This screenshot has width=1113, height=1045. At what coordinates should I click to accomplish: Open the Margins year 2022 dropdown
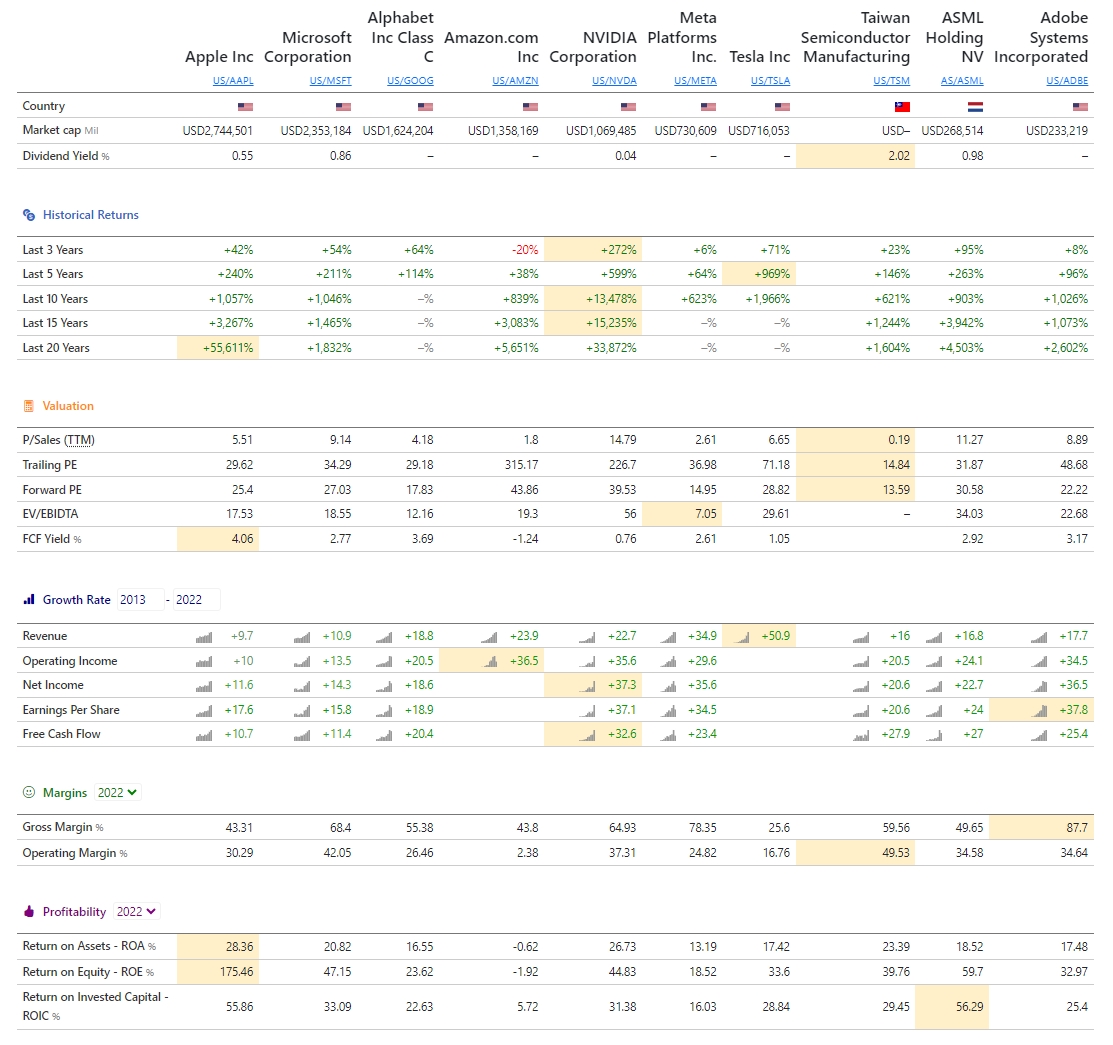pos(118,793)
